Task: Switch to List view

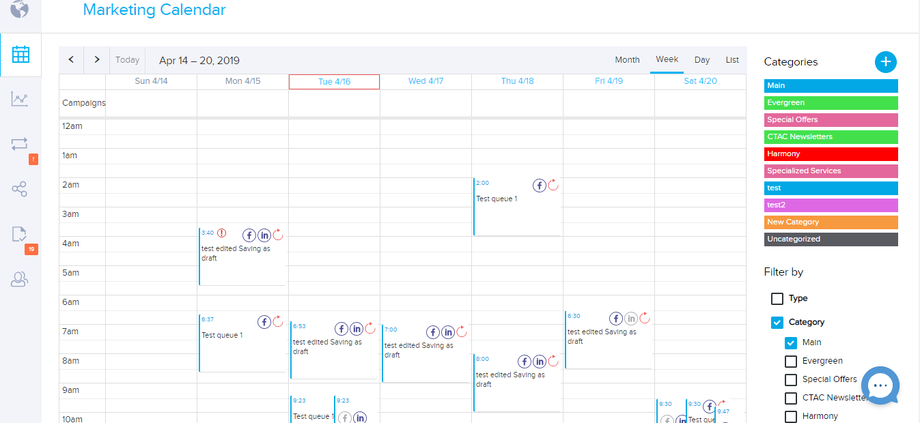Action: [732, 60]
